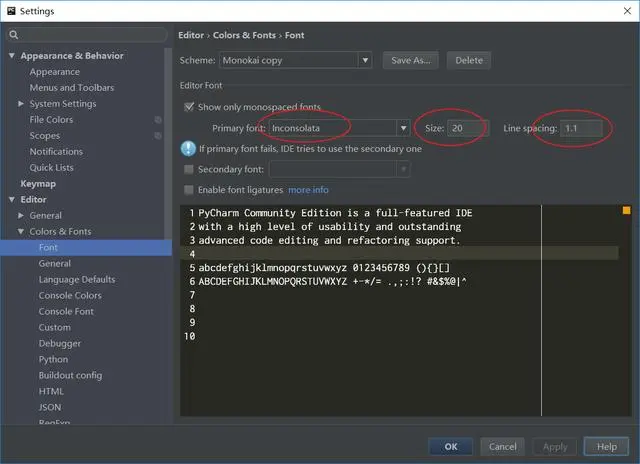
Task: Enable font ligatures checkbox
Action: (189, 190)
